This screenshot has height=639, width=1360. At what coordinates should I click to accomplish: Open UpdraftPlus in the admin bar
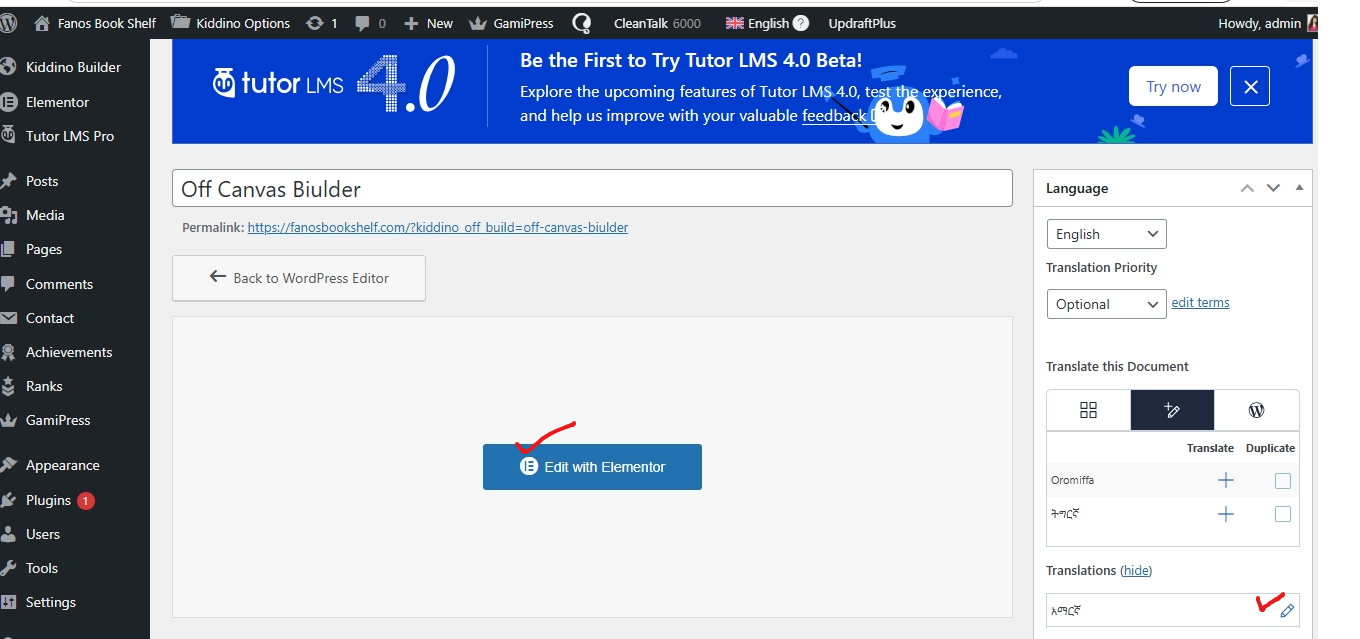click(862, 23)
